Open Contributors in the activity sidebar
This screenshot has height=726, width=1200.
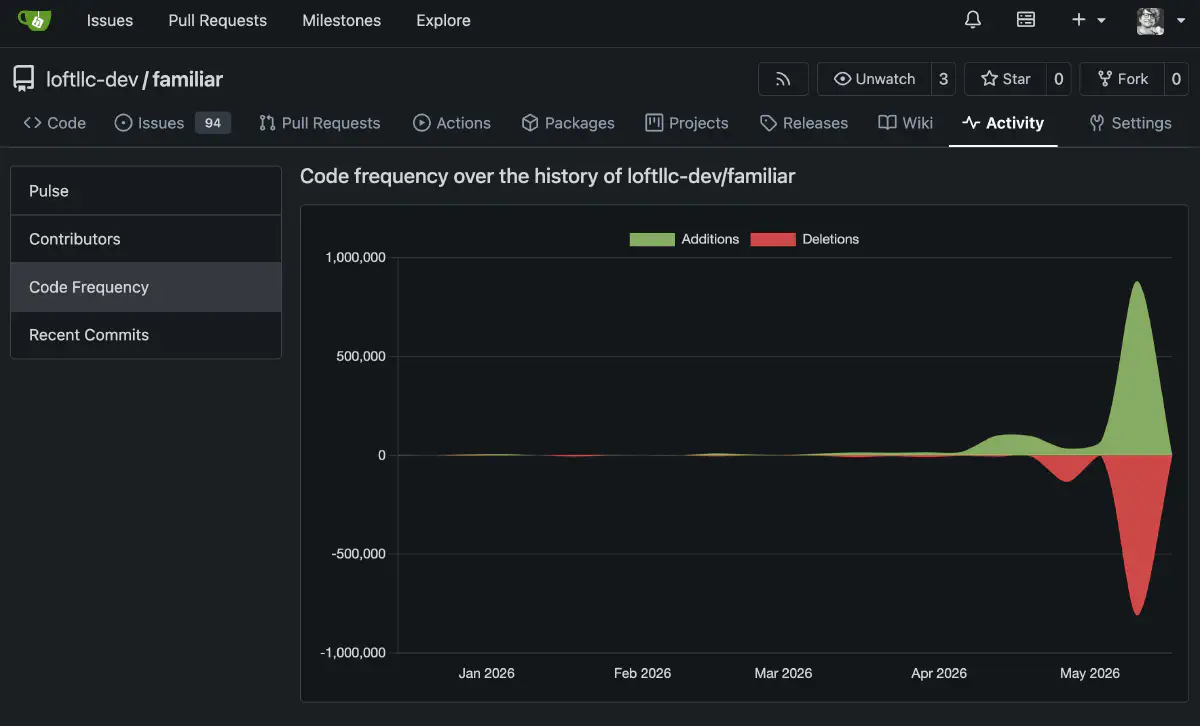pos(146,239)
